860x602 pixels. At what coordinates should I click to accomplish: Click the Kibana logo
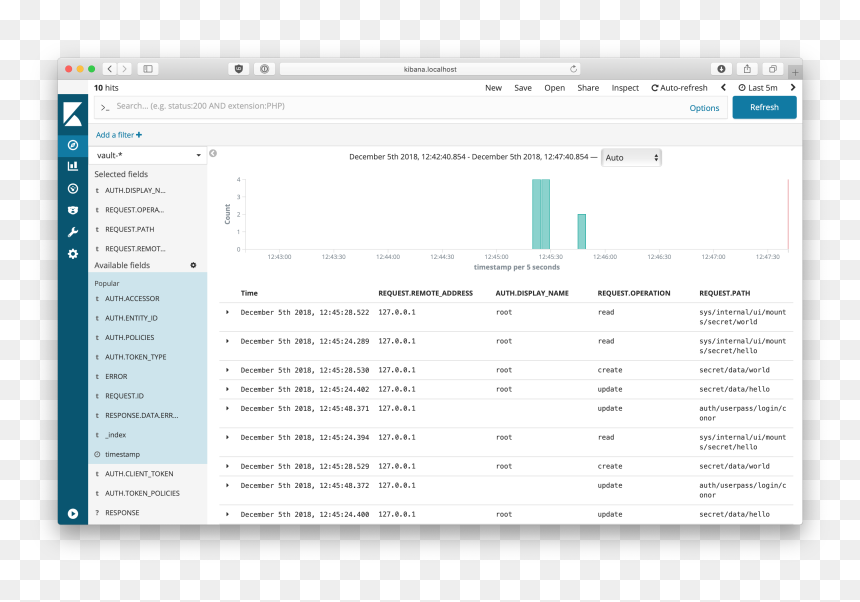click(x=72, y=113)
